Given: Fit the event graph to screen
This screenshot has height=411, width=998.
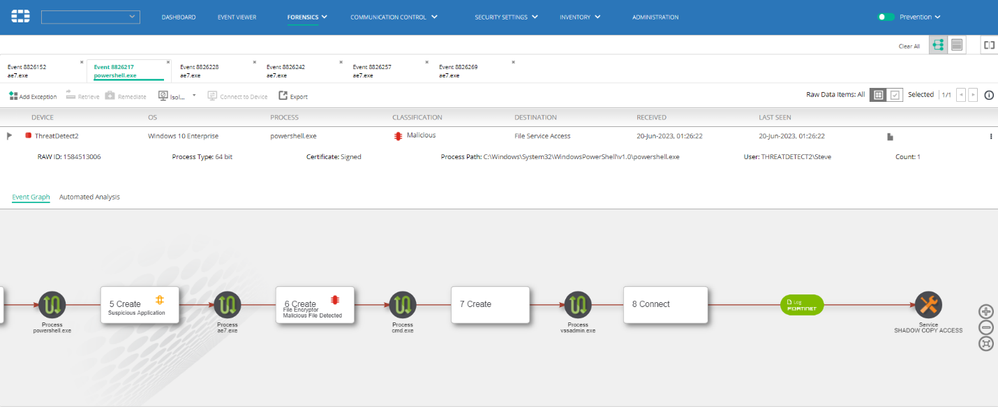Looking at the screenshot, I should pyautogui.click(x=986, y=344).
